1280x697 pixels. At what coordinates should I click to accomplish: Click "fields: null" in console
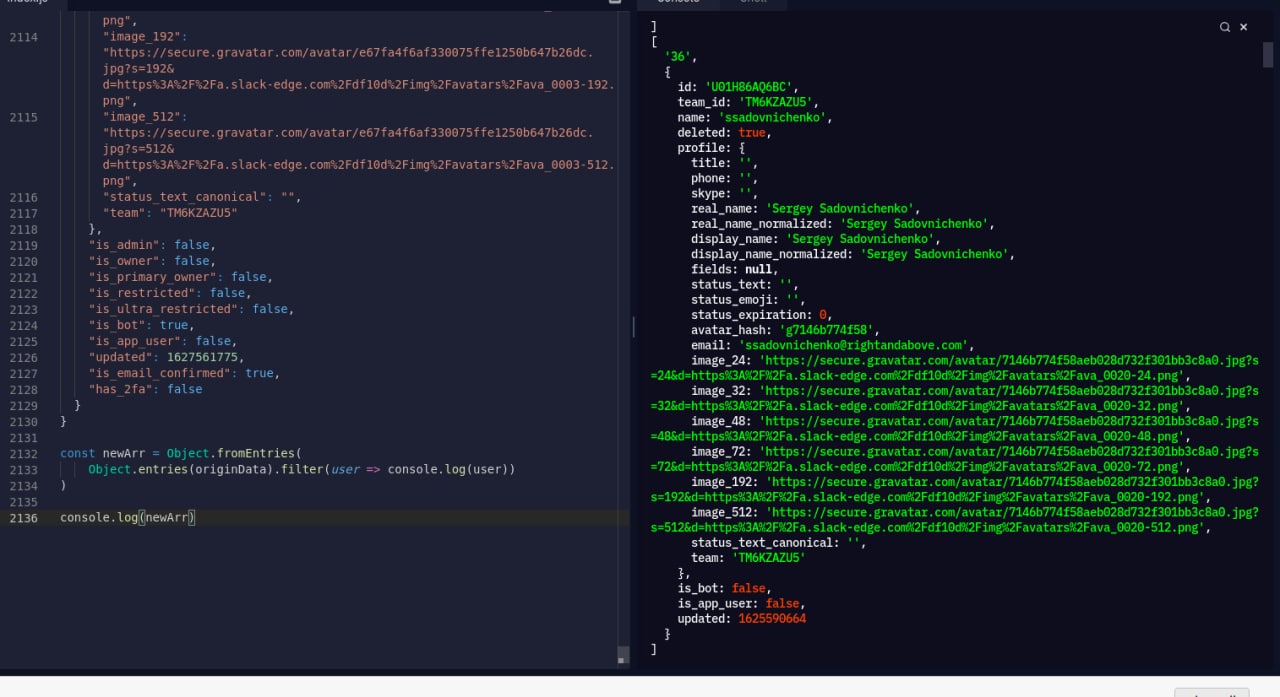click(x=733, y=269)
